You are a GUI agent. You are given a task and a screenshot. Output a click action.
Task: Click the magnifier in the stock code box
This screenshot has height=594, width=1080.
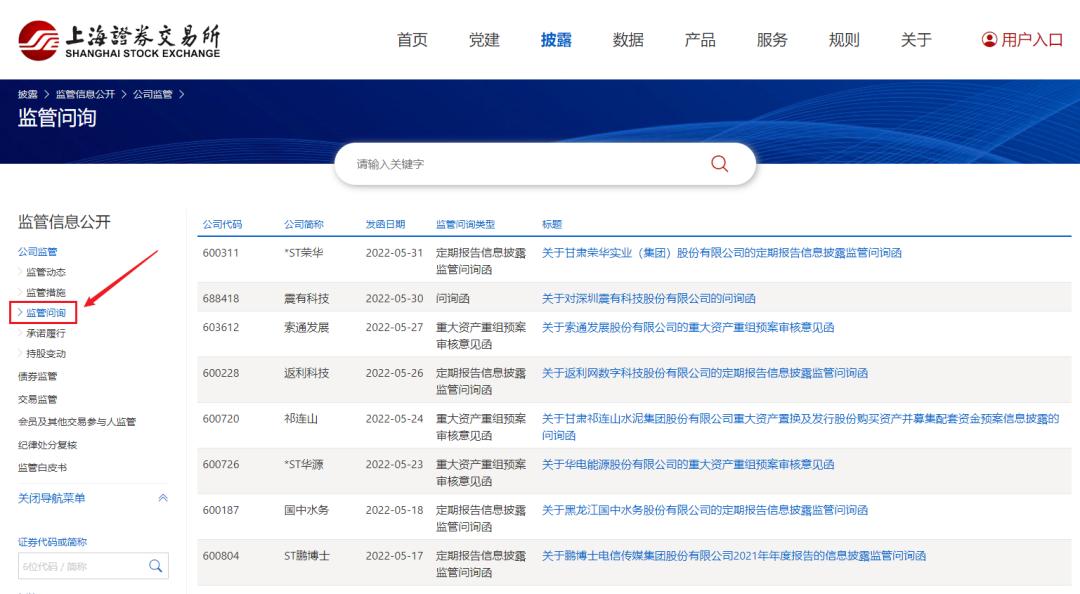pos(156,565)
